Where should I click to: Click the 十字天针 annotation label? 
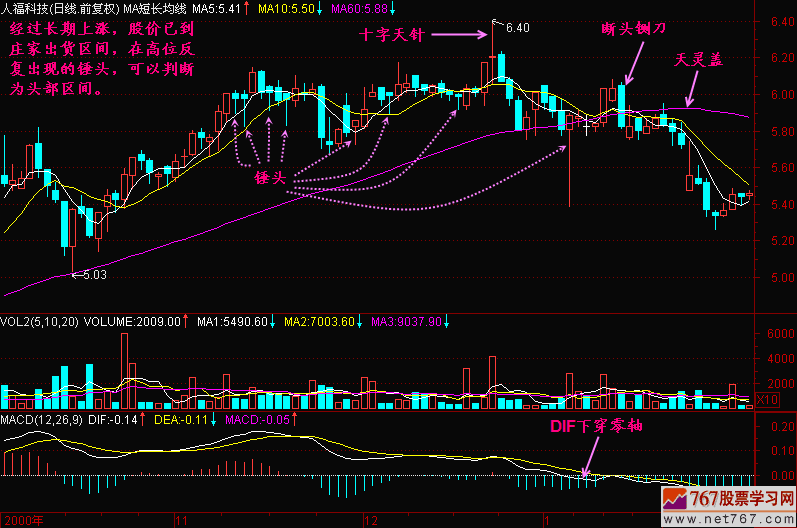[x=393, y=35]
